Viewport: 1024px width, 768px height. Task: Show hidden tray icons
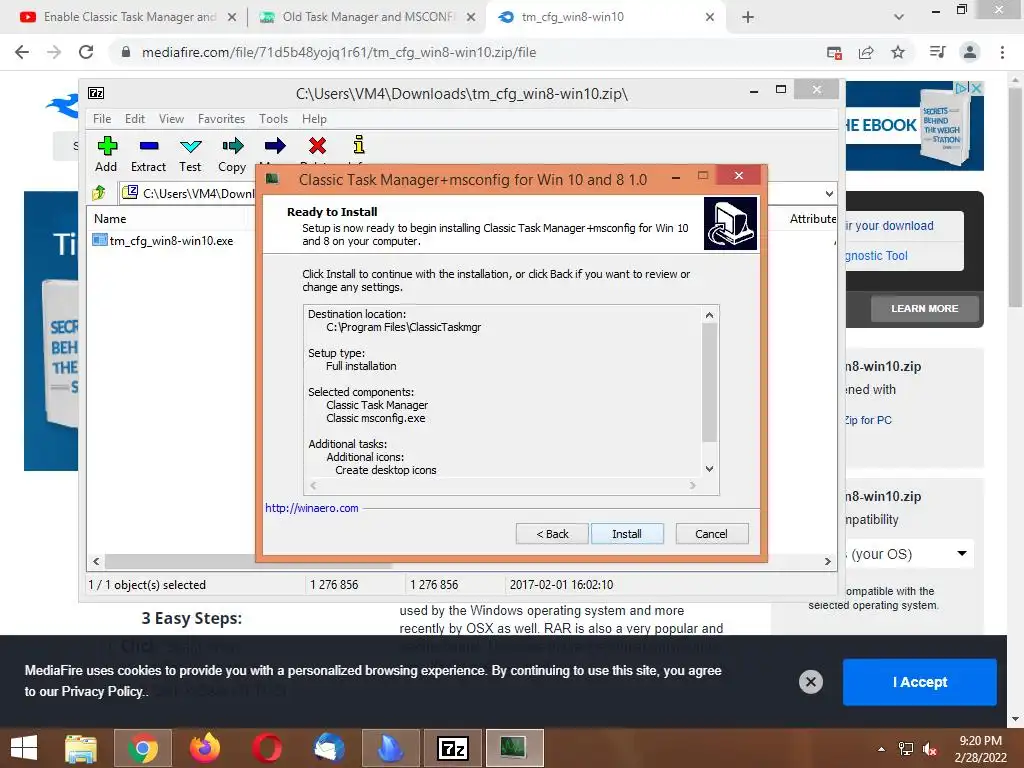coord(882,749)
